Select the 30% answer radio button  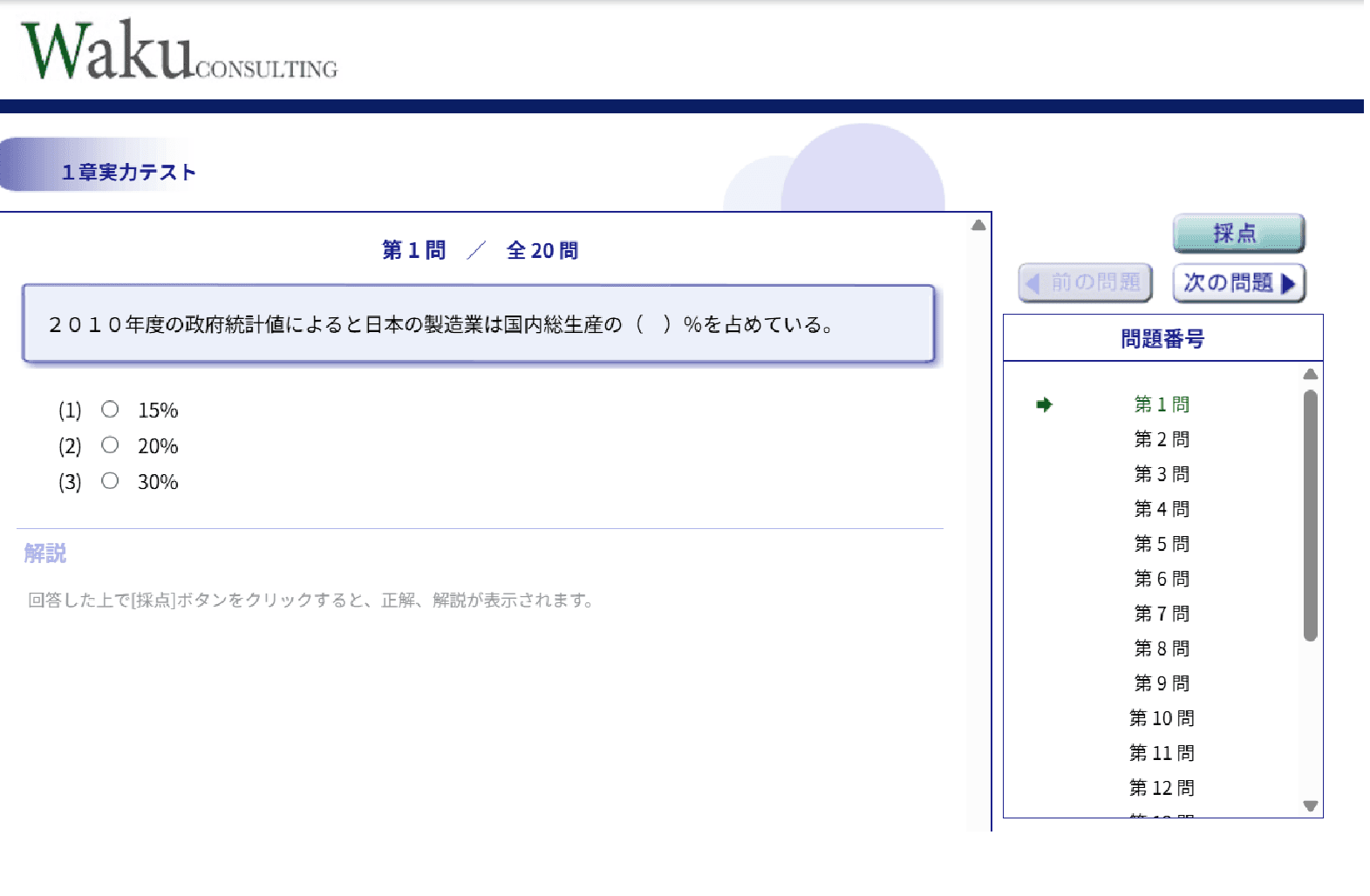[x=110, y=481]
